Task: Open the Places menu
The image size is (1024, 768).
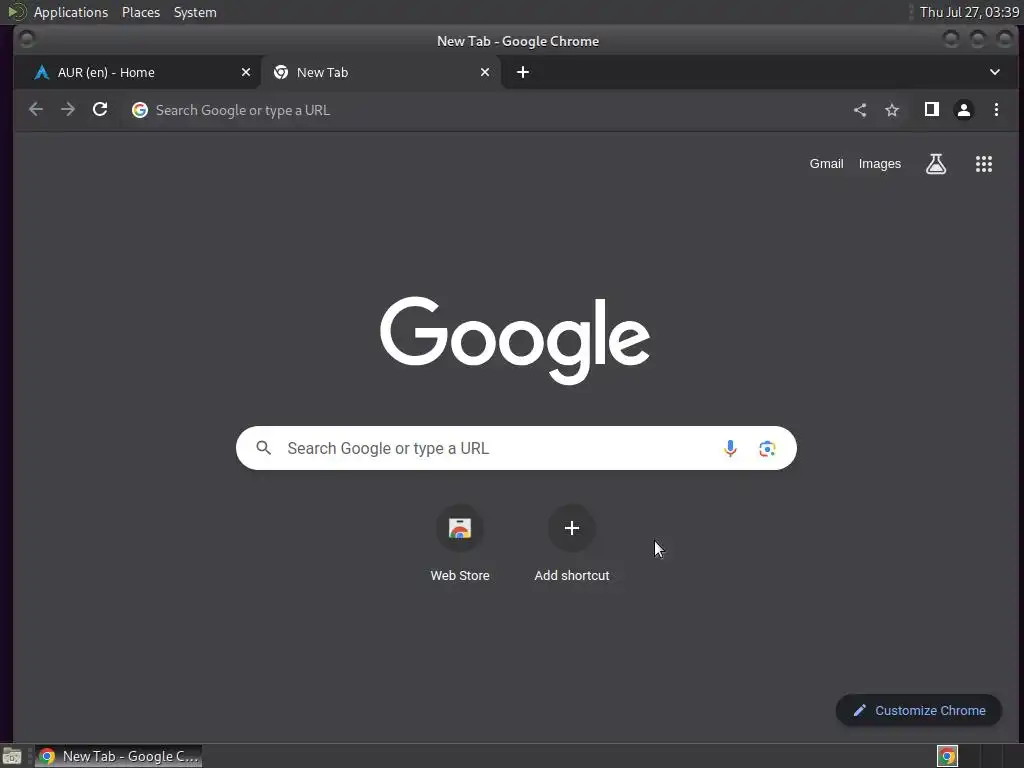Action: click(x=140, y=12)
